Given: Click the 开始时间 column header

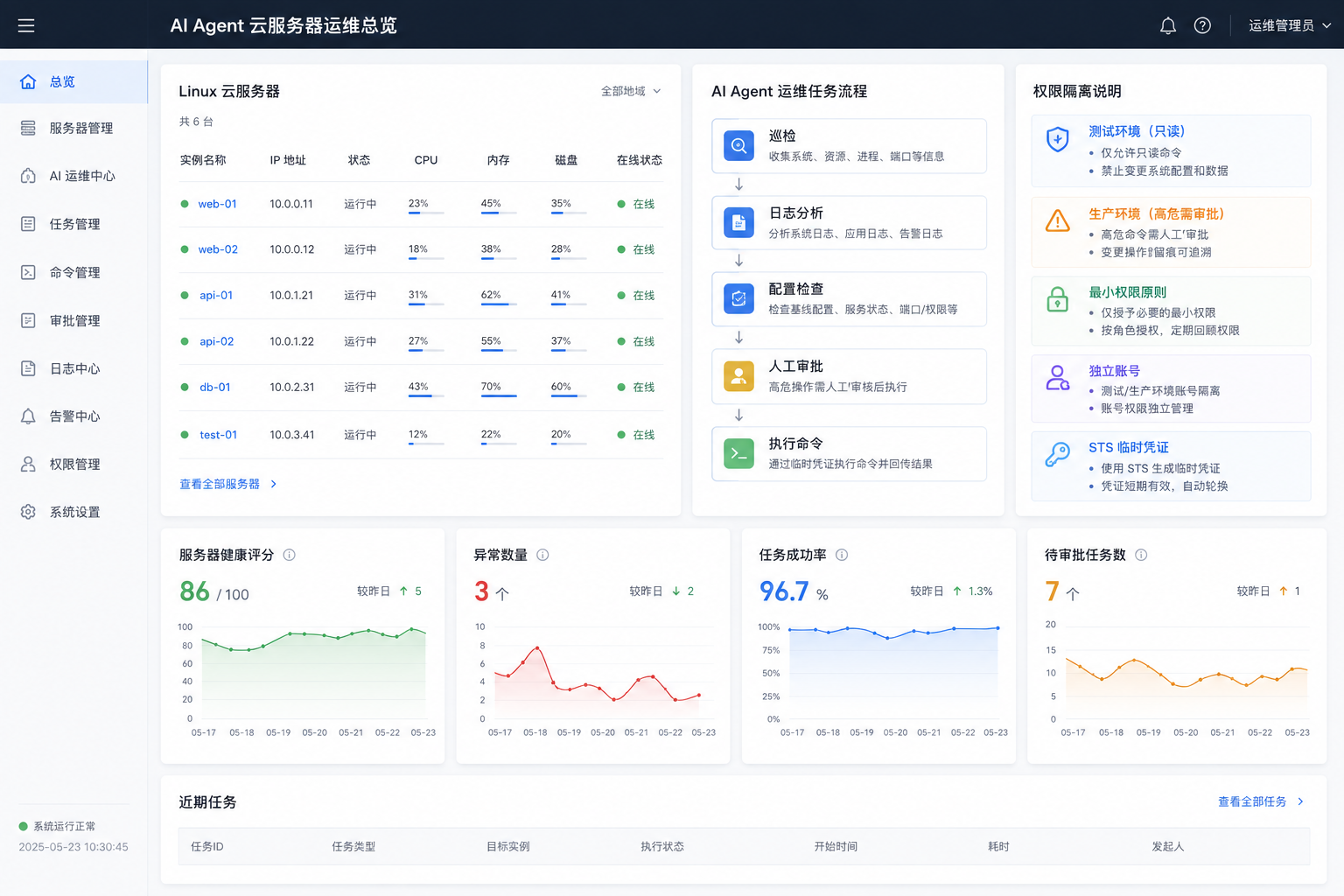Looking at the screenshot, I should pyautogui.click(x=836, y=846).
